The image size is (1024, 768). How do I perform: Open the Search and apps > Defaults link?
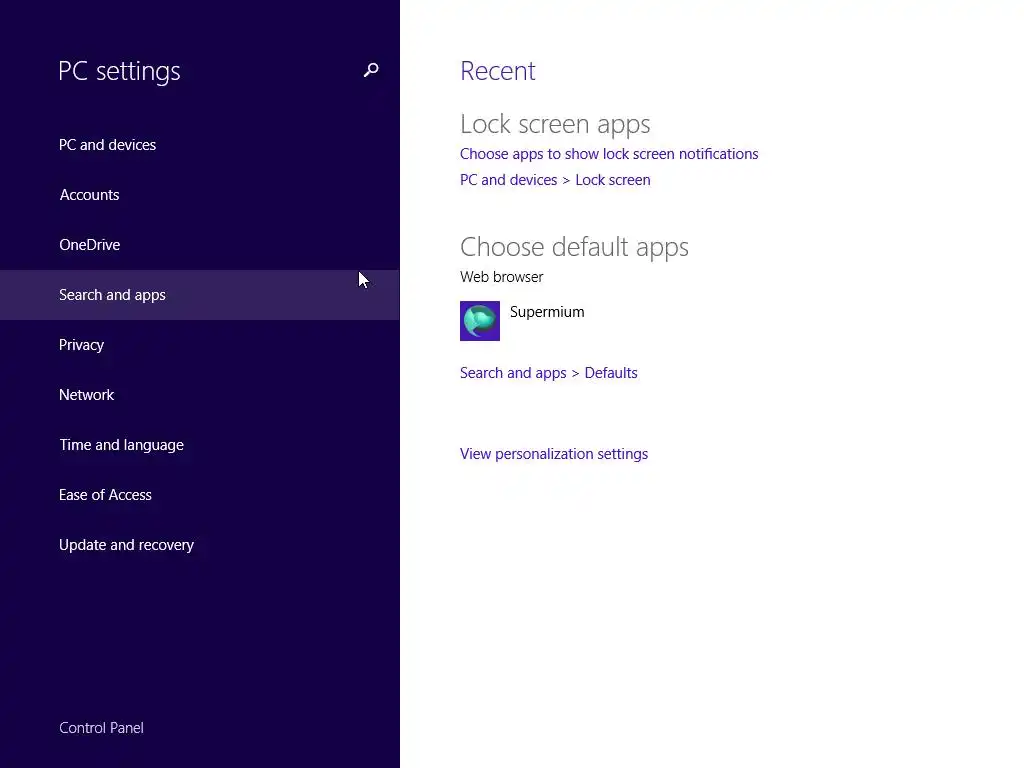[x=549, y=373]
